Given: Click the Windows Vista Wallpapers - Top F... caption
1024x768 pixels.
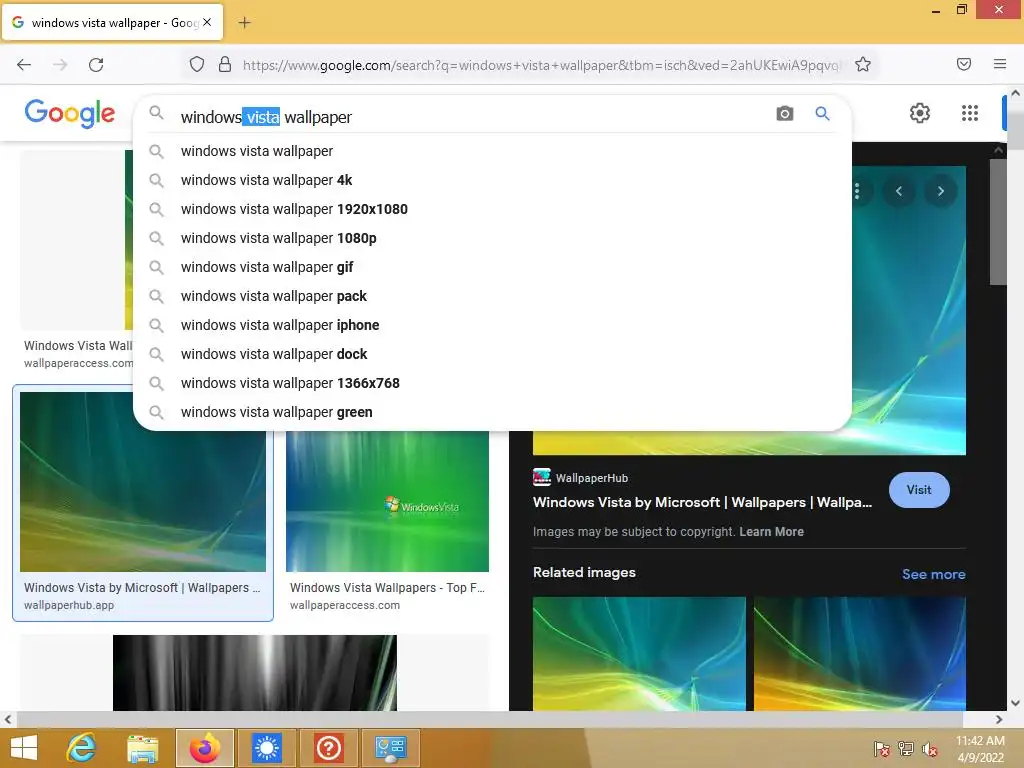Looking at the screenshot, I should tap(387, 588).
